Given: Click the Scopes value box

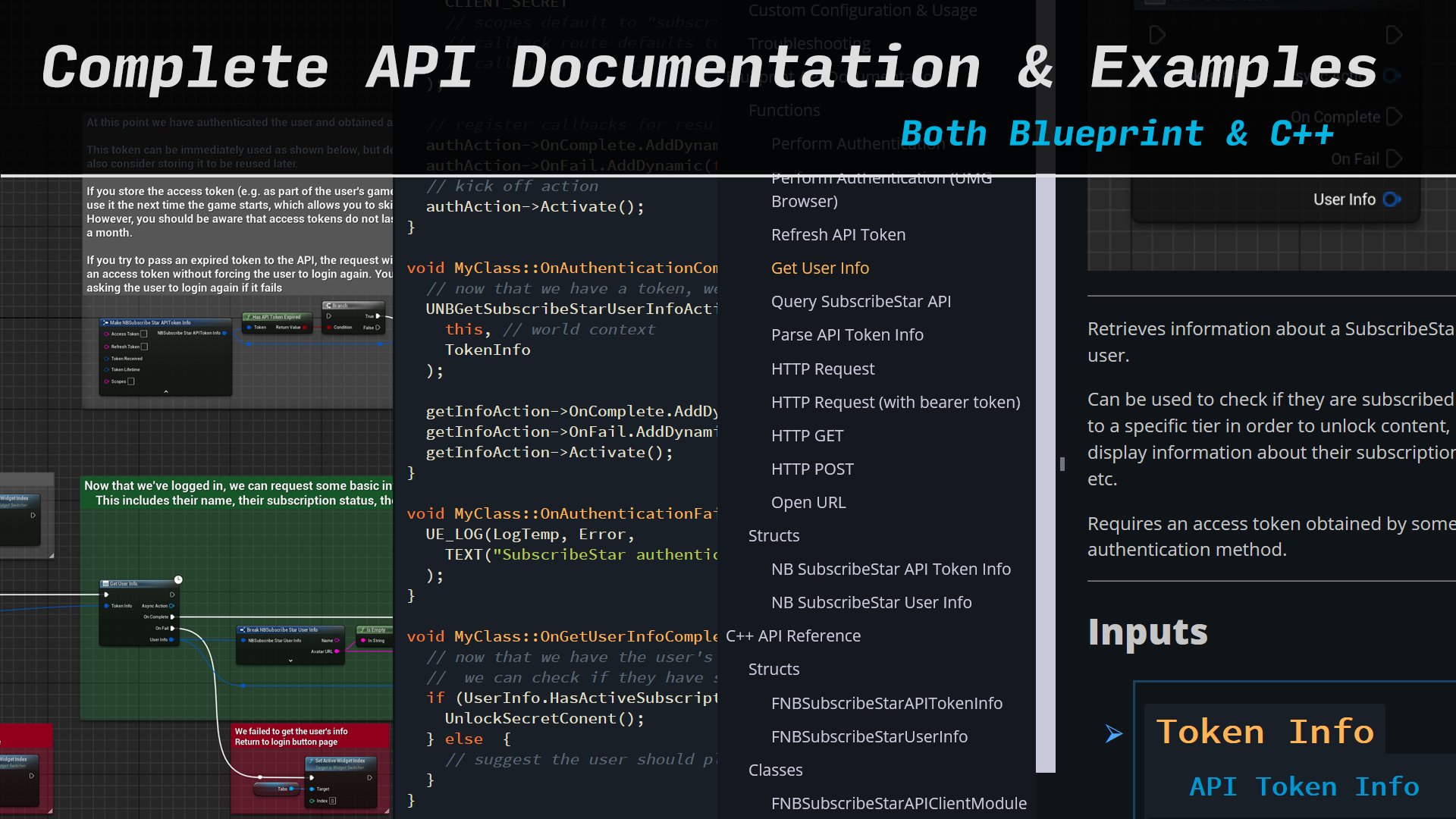Looking at the screenshot, I should click(131, 381).
